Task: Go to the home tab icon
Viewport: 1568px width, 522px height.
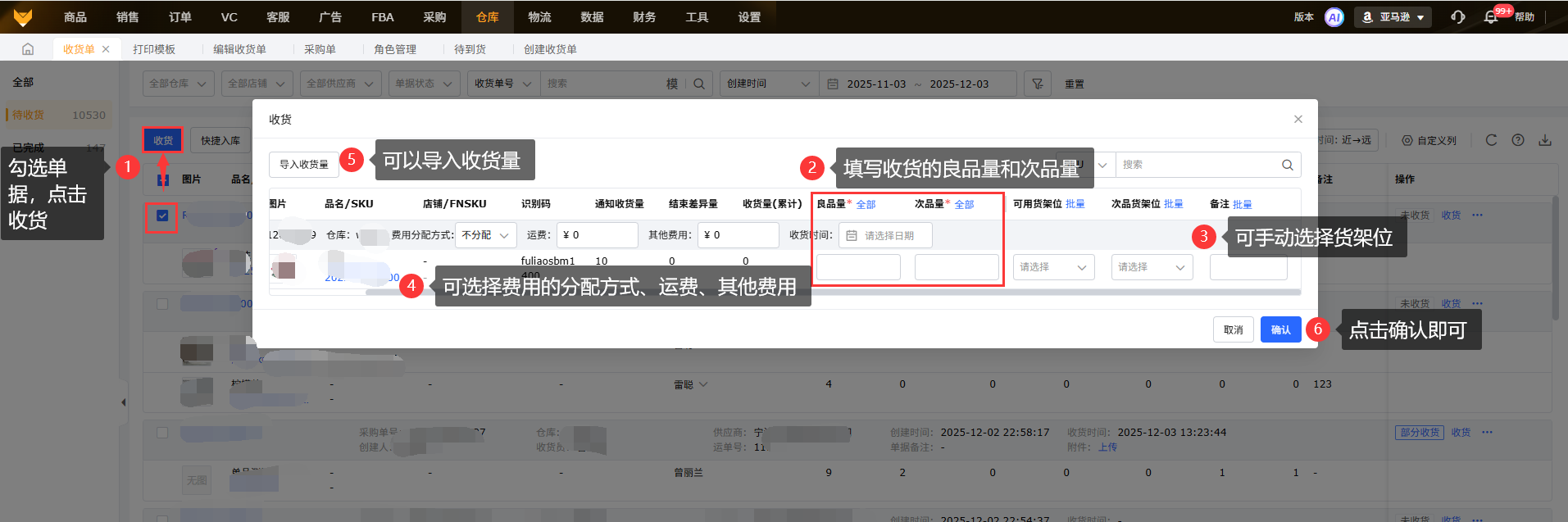Action: tap(28, 49)
